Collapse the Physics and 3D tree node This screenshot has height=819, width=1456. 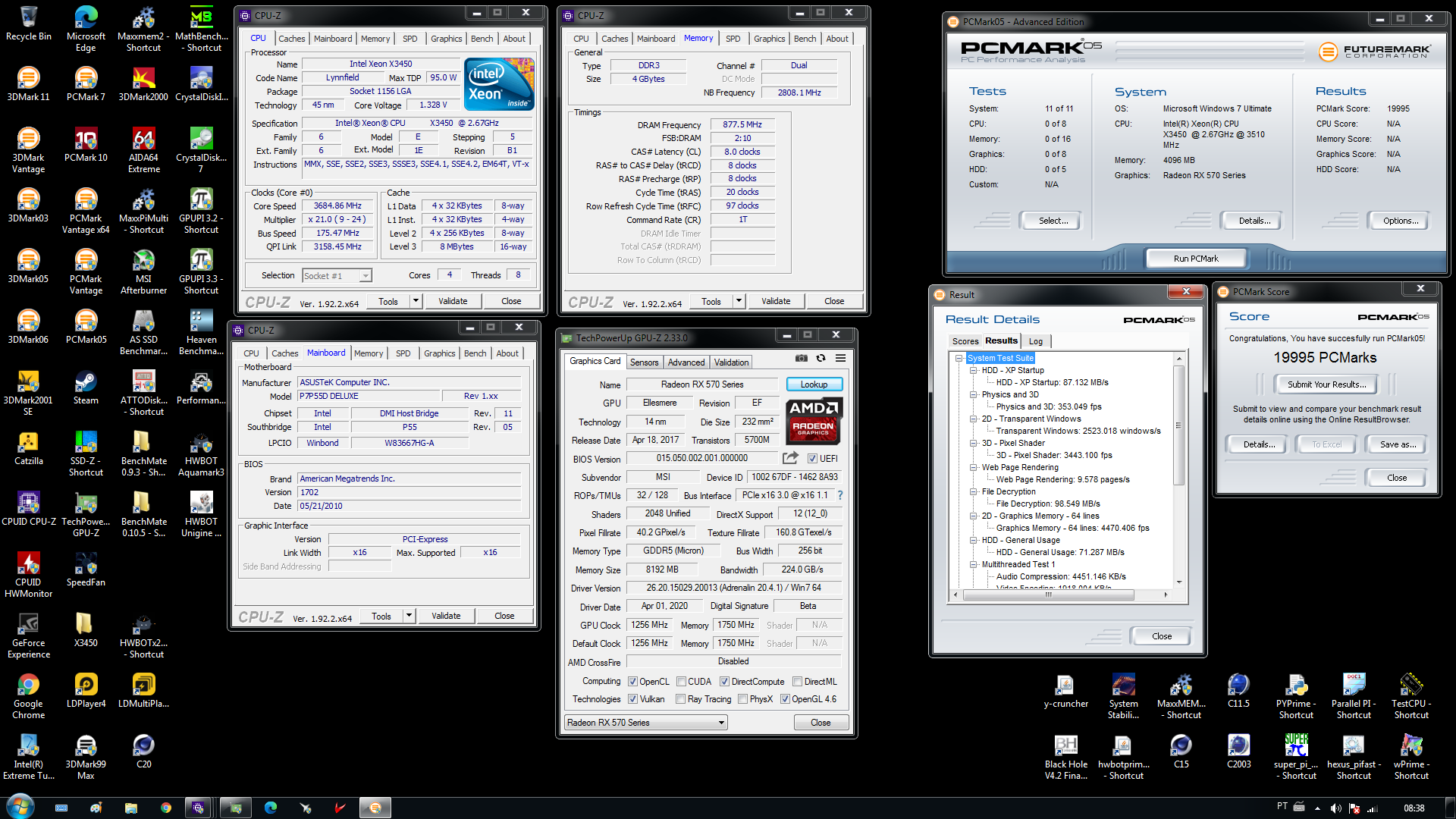pyautogui.click(x=974, y=395)
